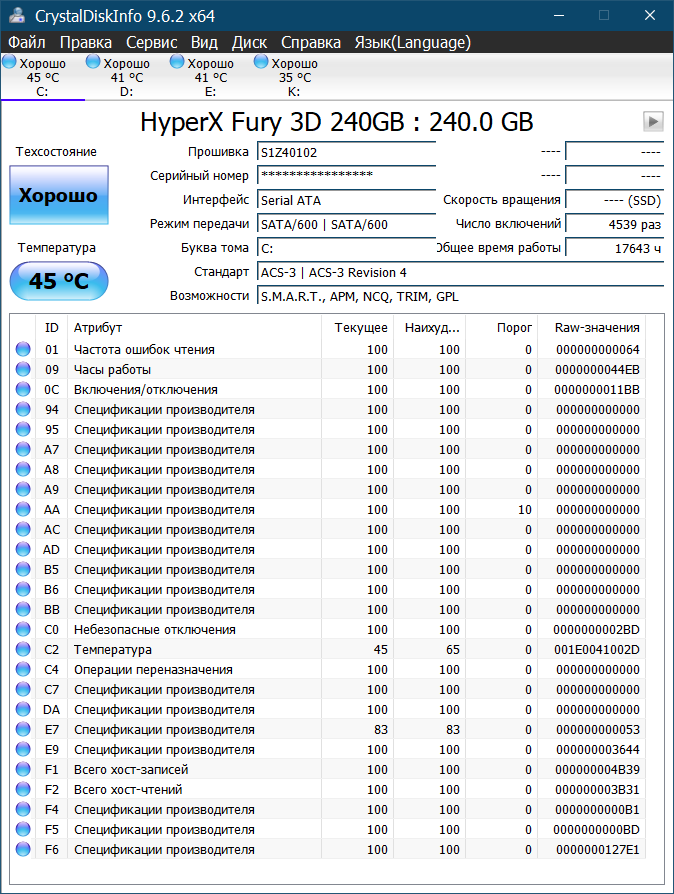This screenshot has height=894, width=674.
Task: Click the health orb above drive E: tab
Action: click(x=177, y=62)
